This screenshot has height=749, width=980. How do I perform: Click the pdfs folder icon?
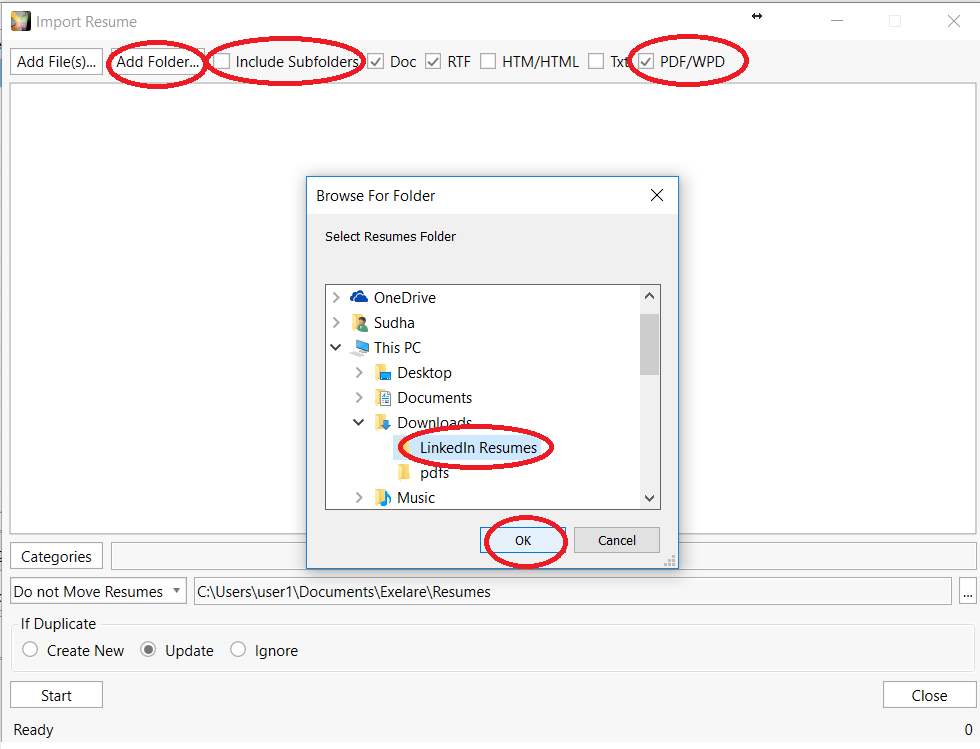coord(405,472)
